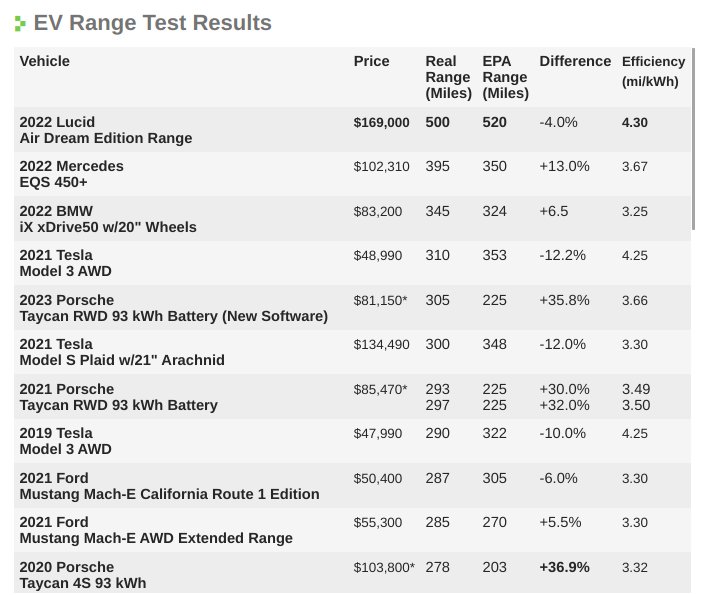Click Mustang Mach-E California Route 1 Edition
Screen dimensions: 701x595
coord(169,494)
